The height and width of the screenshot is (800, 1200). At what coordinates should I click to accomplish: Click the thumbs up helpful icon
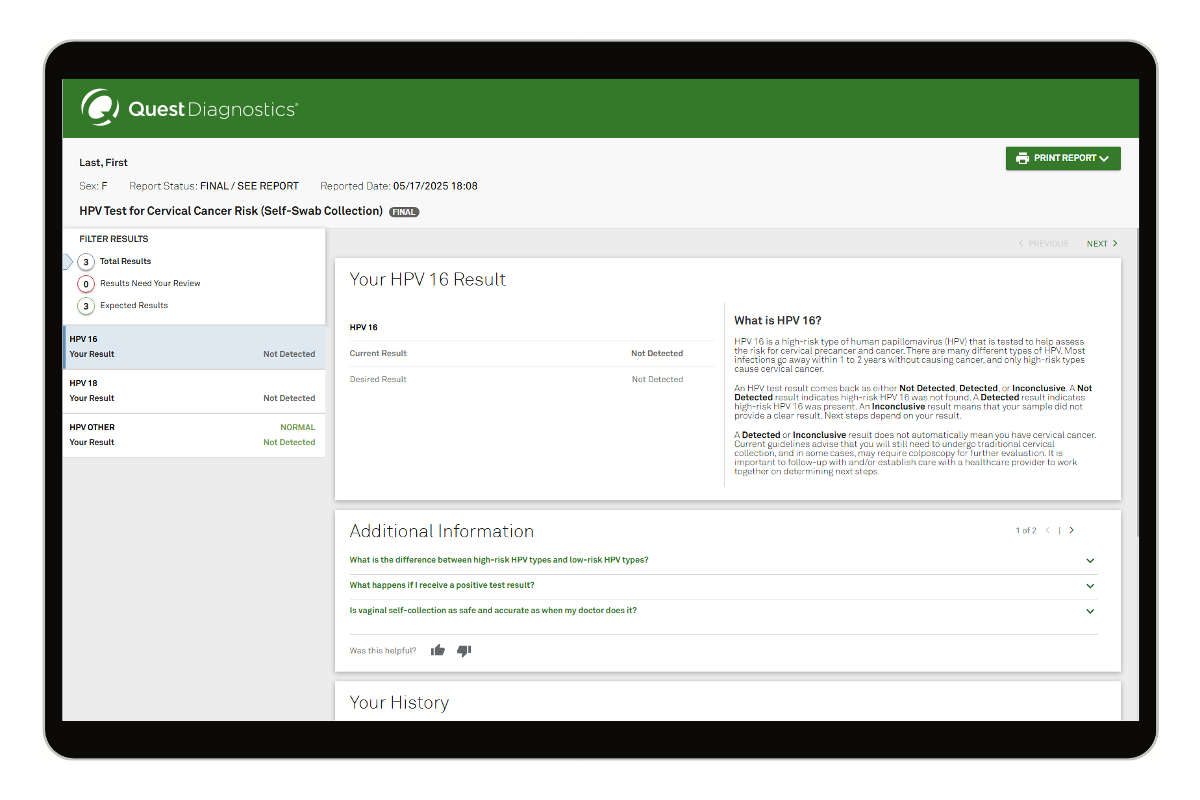[x=437, y=651]
